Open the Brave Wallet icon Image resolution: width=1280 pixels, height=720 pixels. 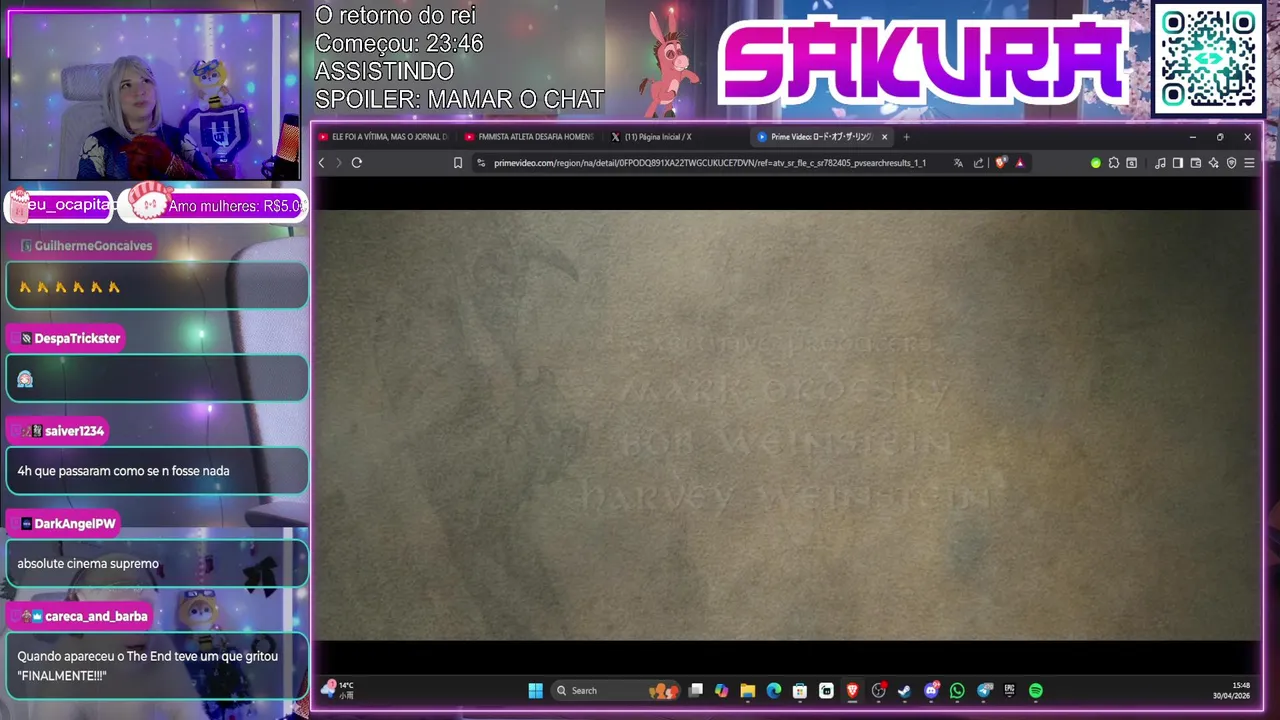pos(1196,163)
